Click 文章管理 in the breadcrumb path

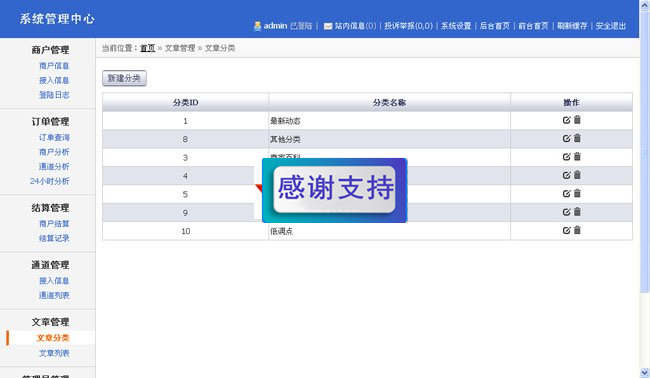[180, 48]
